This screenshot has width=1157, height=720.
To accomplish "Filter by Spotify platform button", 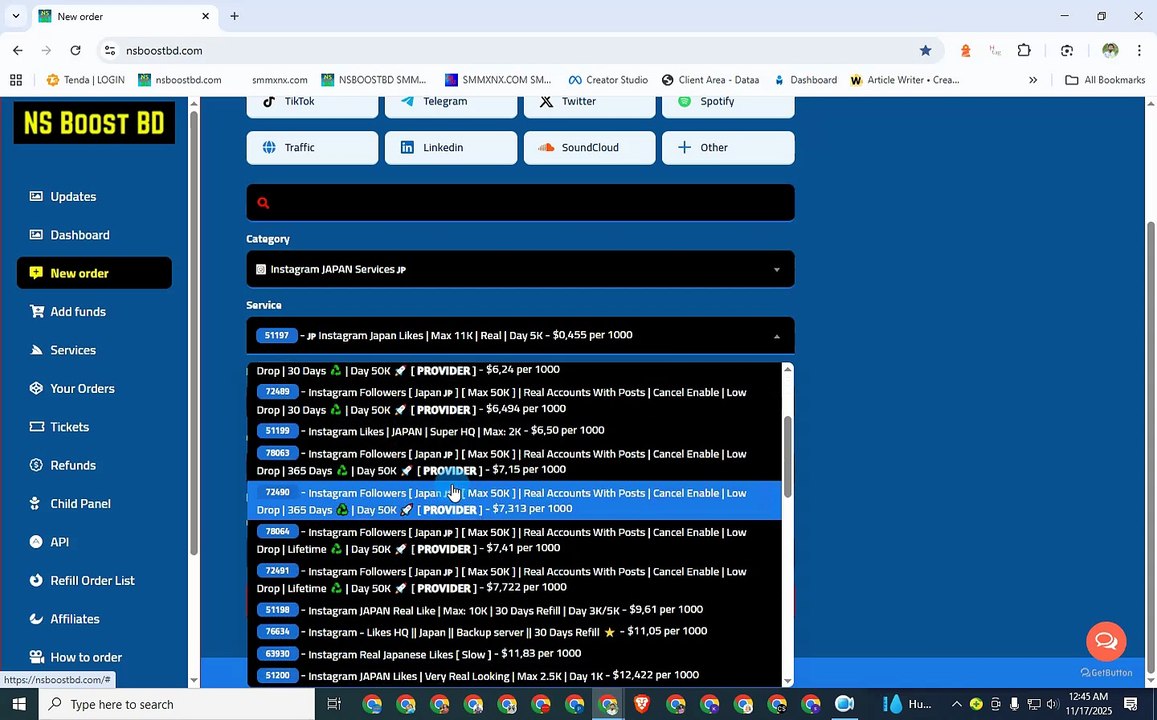I will coord(728,103).
